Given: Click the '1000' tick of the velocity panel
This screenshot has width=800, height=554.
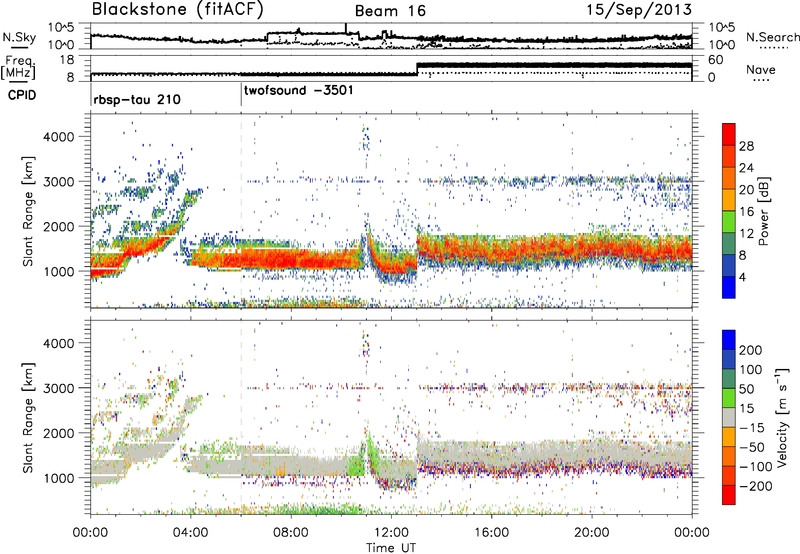Looking at the screenshot, I should coord(58,478).
